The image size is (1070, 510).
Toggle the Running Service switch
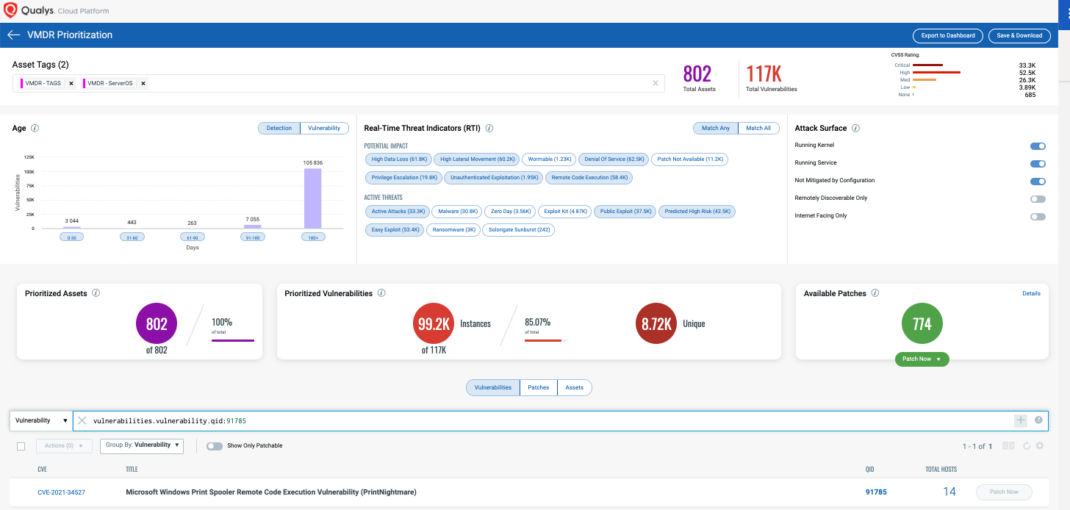(1037, 164)
